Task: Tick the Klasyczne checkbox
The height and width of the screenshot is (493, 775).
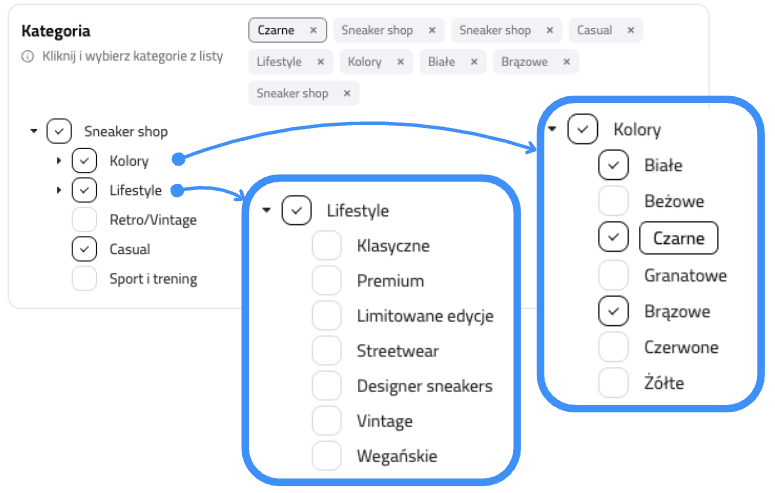Action: click(326, 246)
